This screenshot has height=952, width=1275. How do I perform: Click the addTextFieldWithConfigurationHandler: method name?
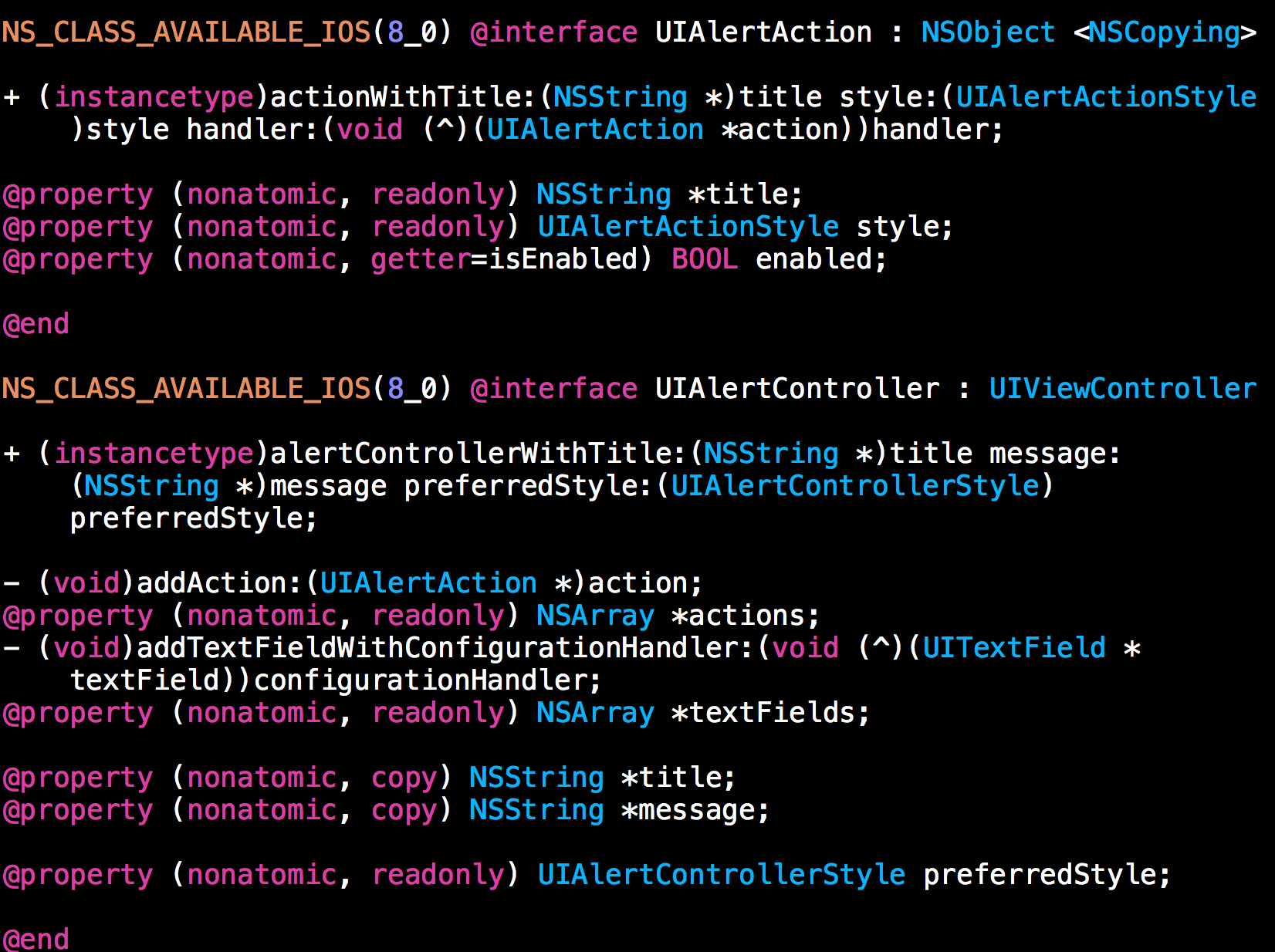click(x=445, y=648)
